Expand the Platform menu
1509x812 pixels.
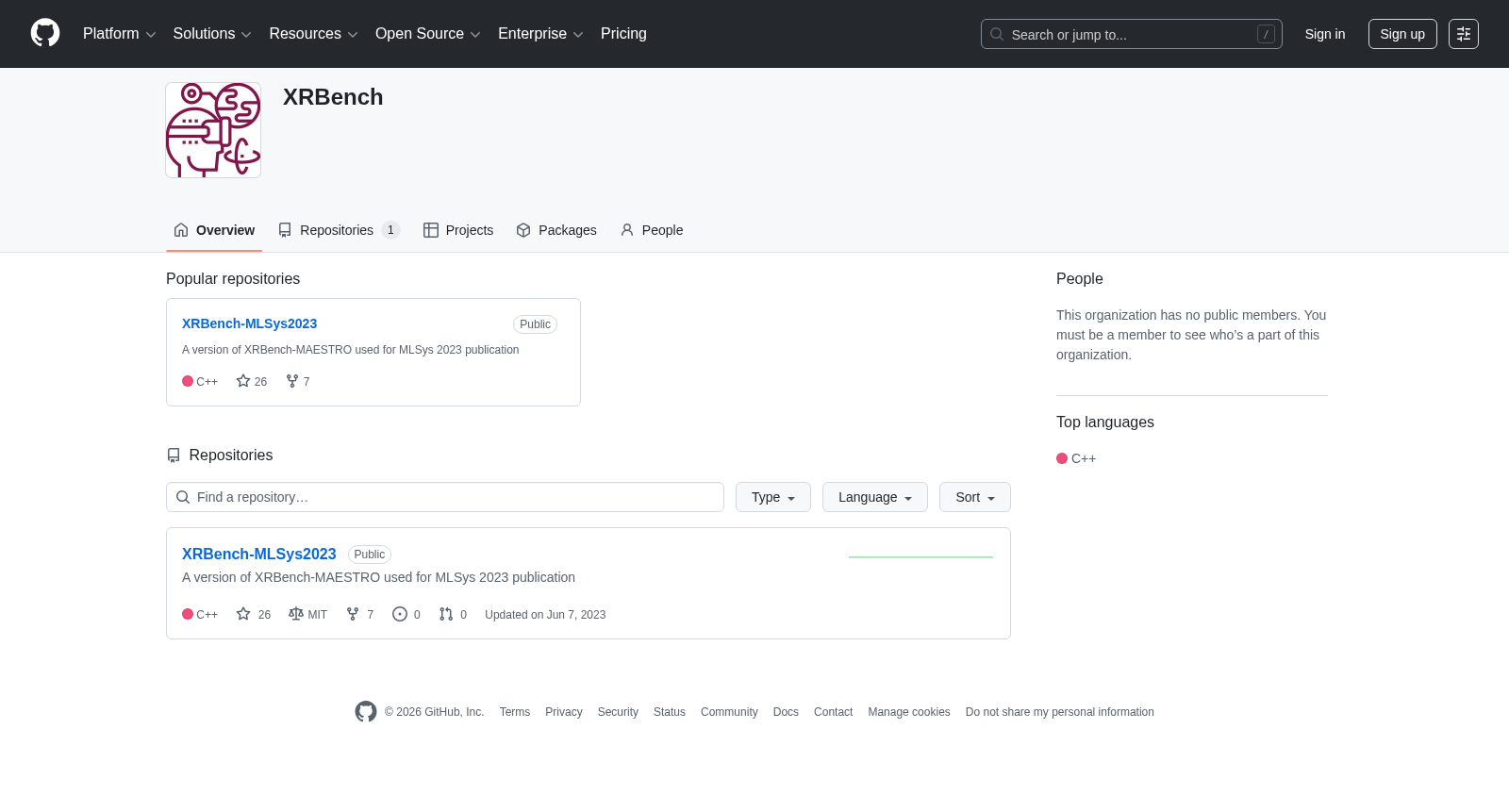pyautogui.click(x=120, y=34)
